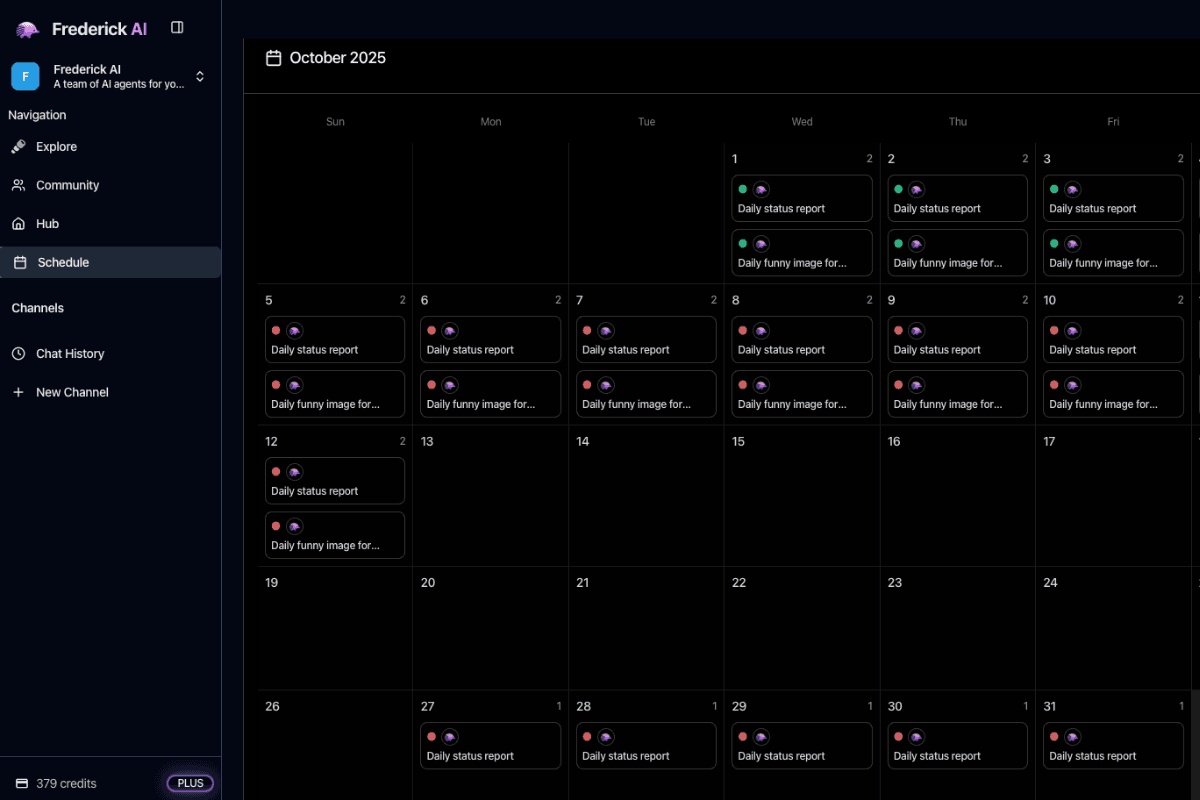The height and width of the screenshot is (800, 1200).
Task: Select the Explore flashlight icon
Action: (x=20, y=146)
